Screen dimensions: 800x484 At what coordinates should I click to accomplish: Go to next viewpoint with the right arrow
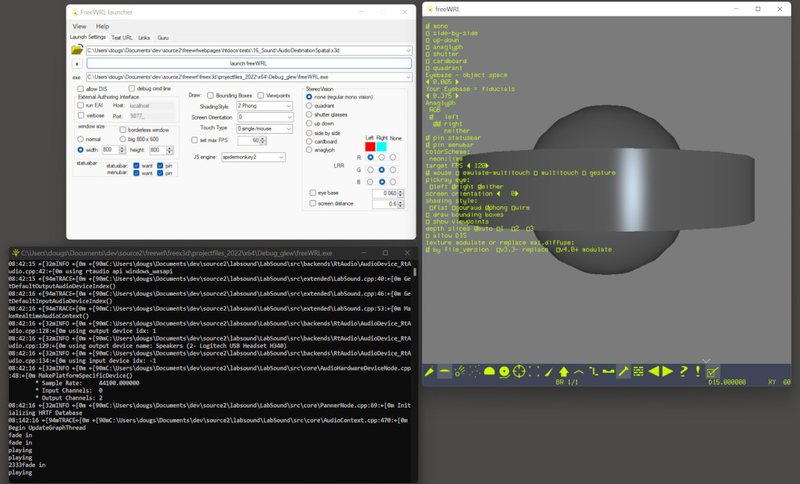click(668, 372)
